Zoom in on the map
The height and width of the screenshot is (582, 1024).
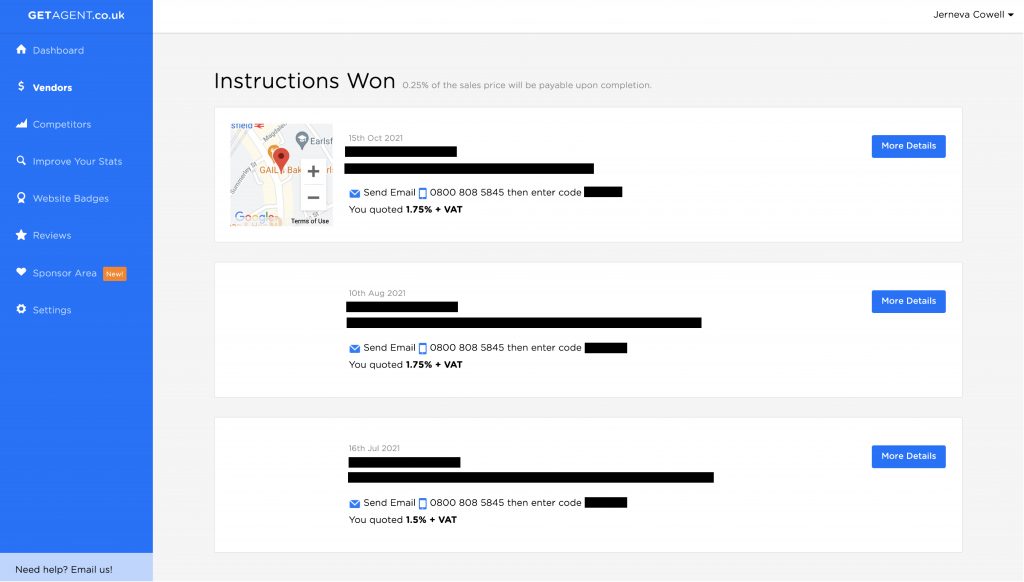tap(313, 171)
